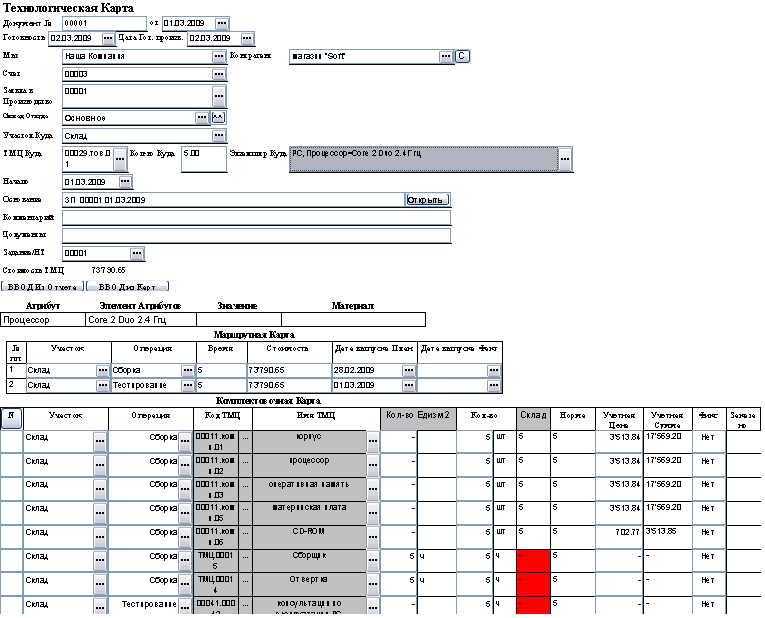
Task: Click the ЗП 00001 01.03.2009 basis field
Action: [233, 199]
